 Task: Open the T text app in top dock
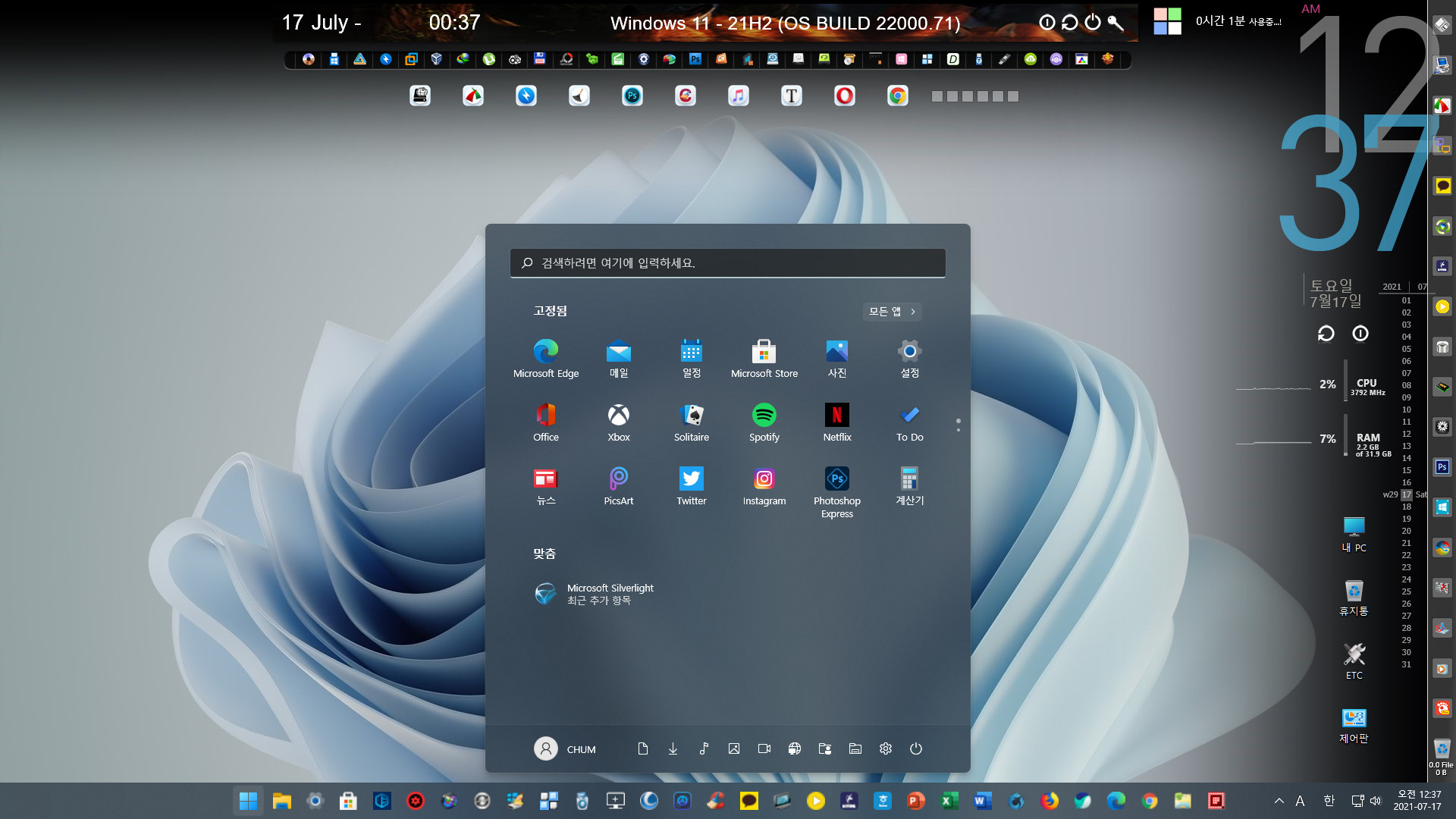[792, 96]
